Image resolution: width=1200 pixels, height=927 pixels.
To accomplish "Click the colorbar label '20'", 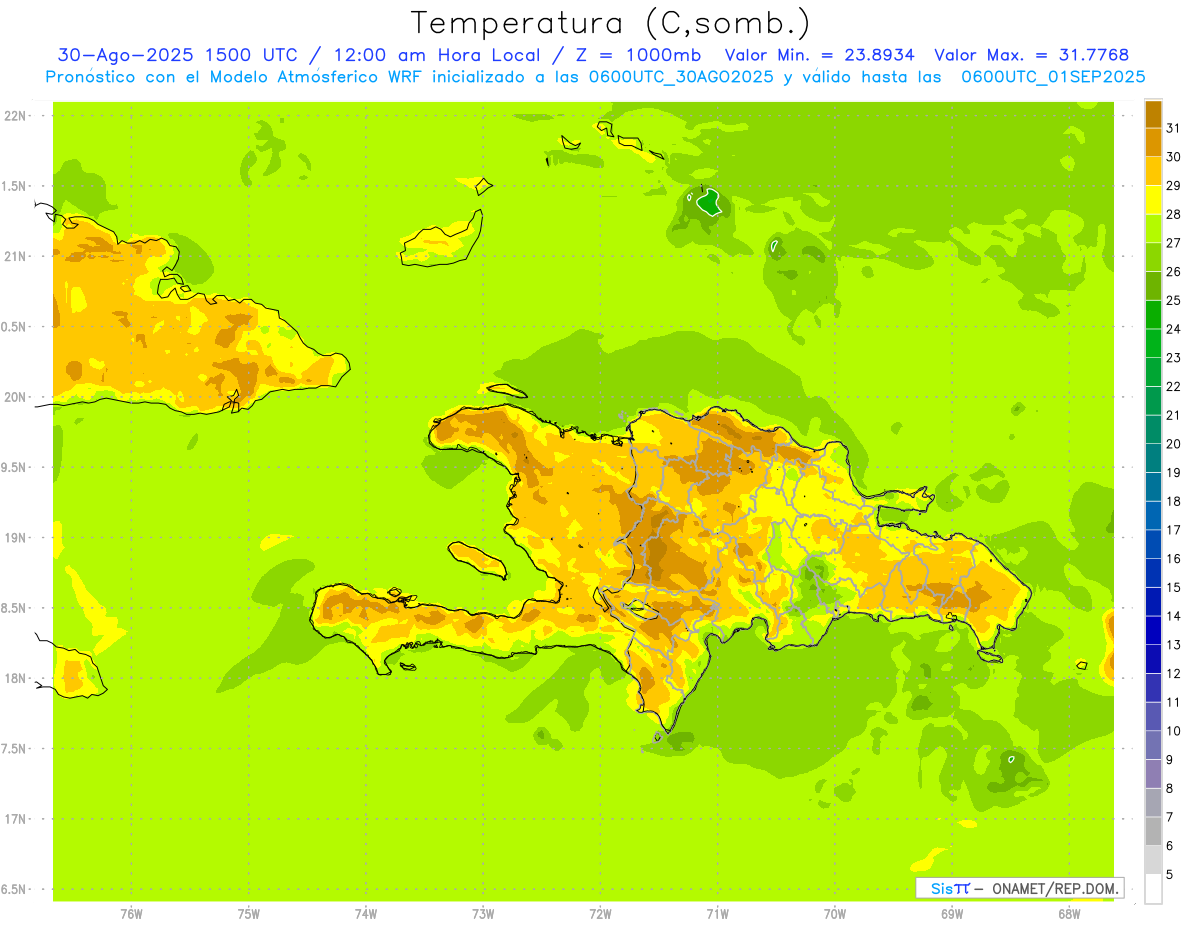I will pos(1174,444).
